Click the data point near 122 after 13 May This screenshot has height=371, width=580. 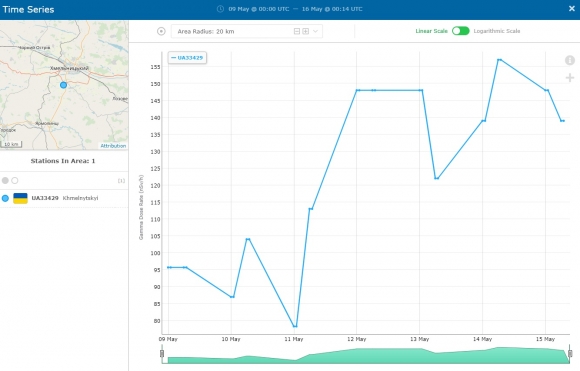pos(436,178)
